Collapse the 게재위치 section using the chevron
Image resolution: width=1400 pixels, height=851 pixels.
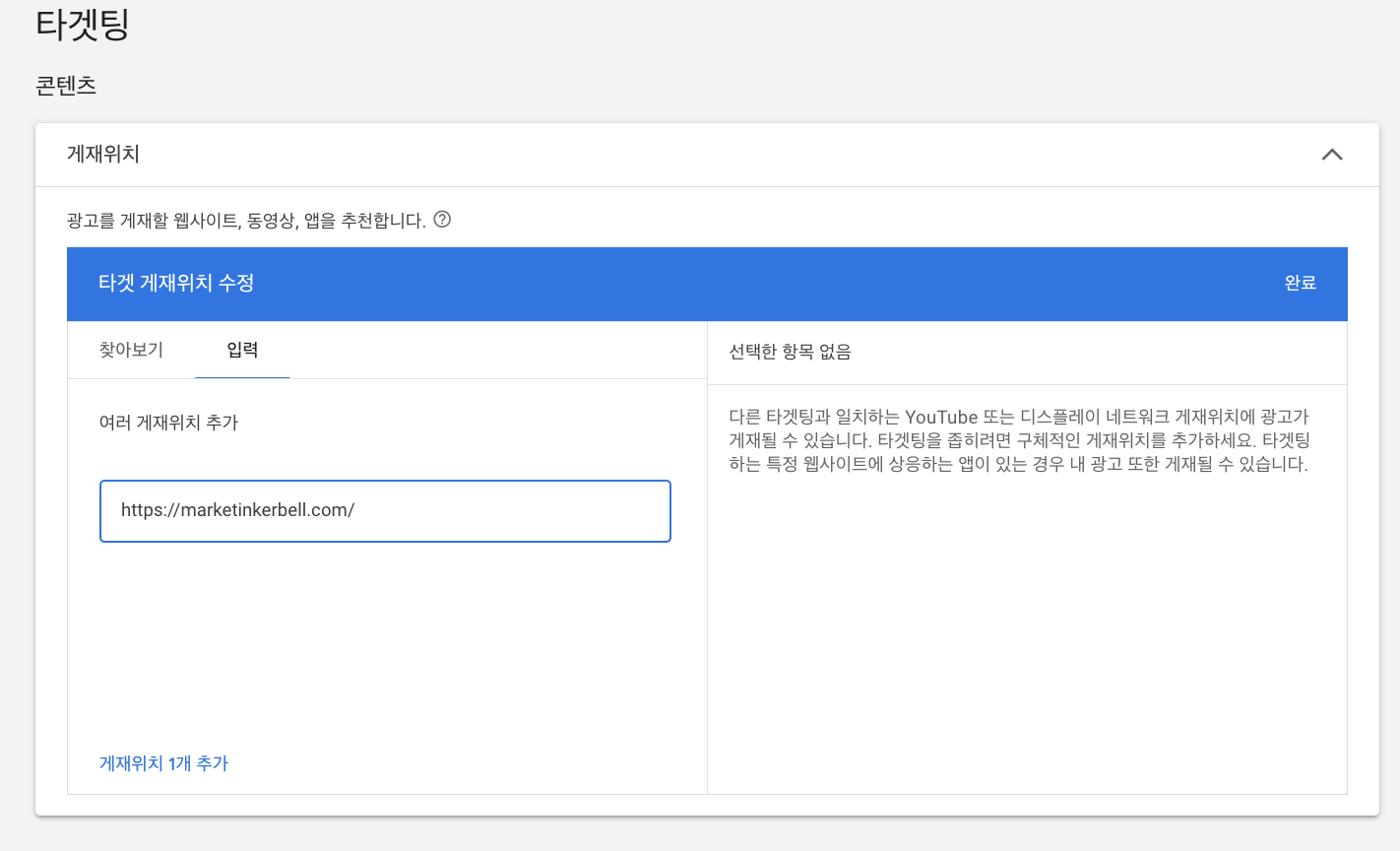pos(1333,155)
